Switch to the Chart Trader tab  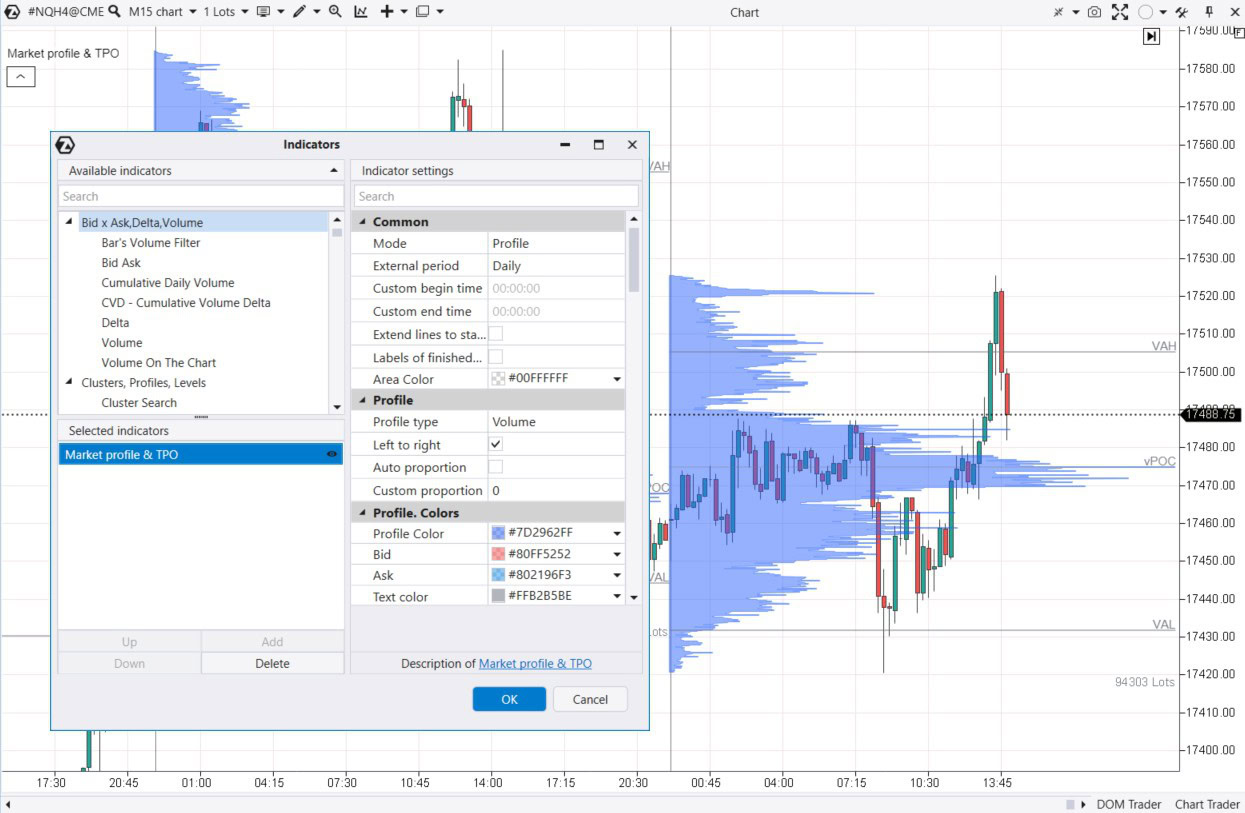tap(1206, 804)
